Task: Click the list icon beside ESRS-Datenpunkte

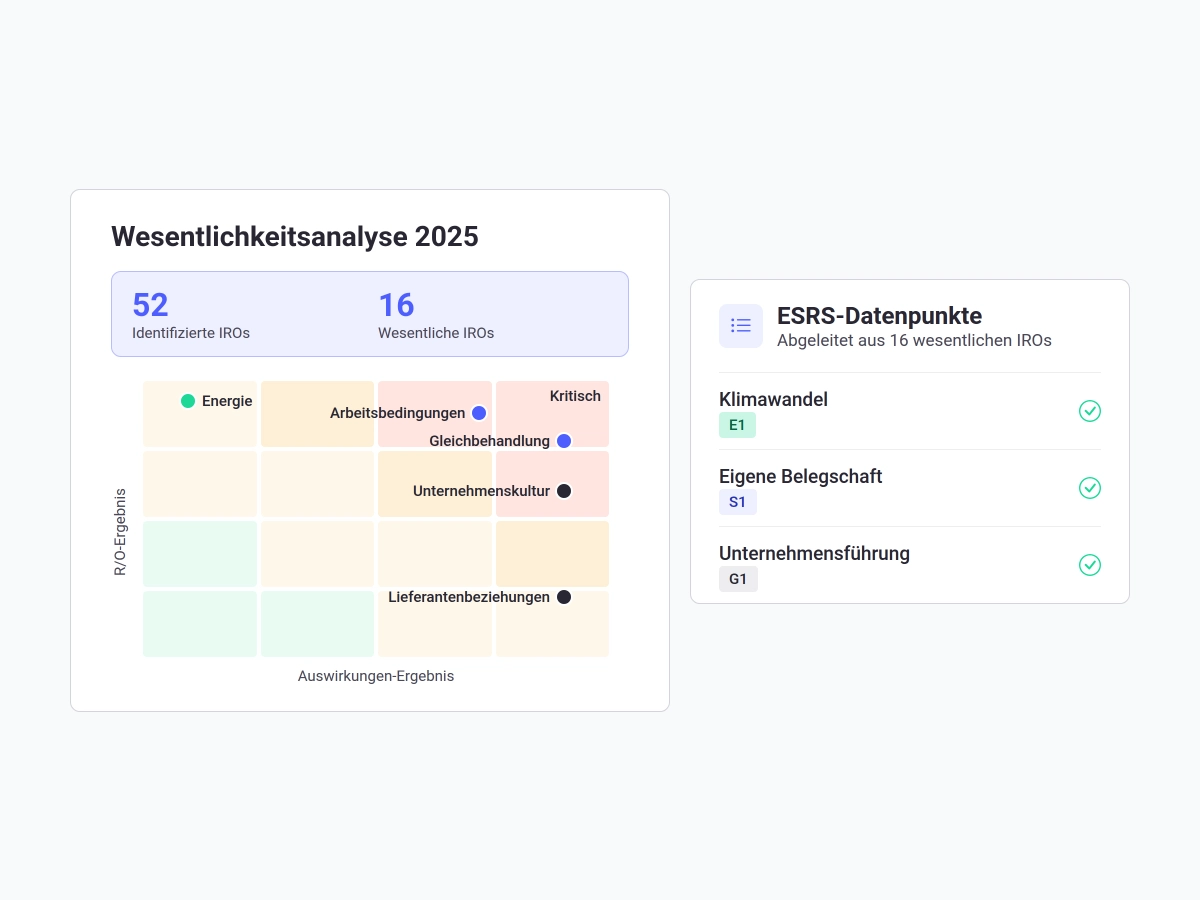Action: [x=741, y=325]
